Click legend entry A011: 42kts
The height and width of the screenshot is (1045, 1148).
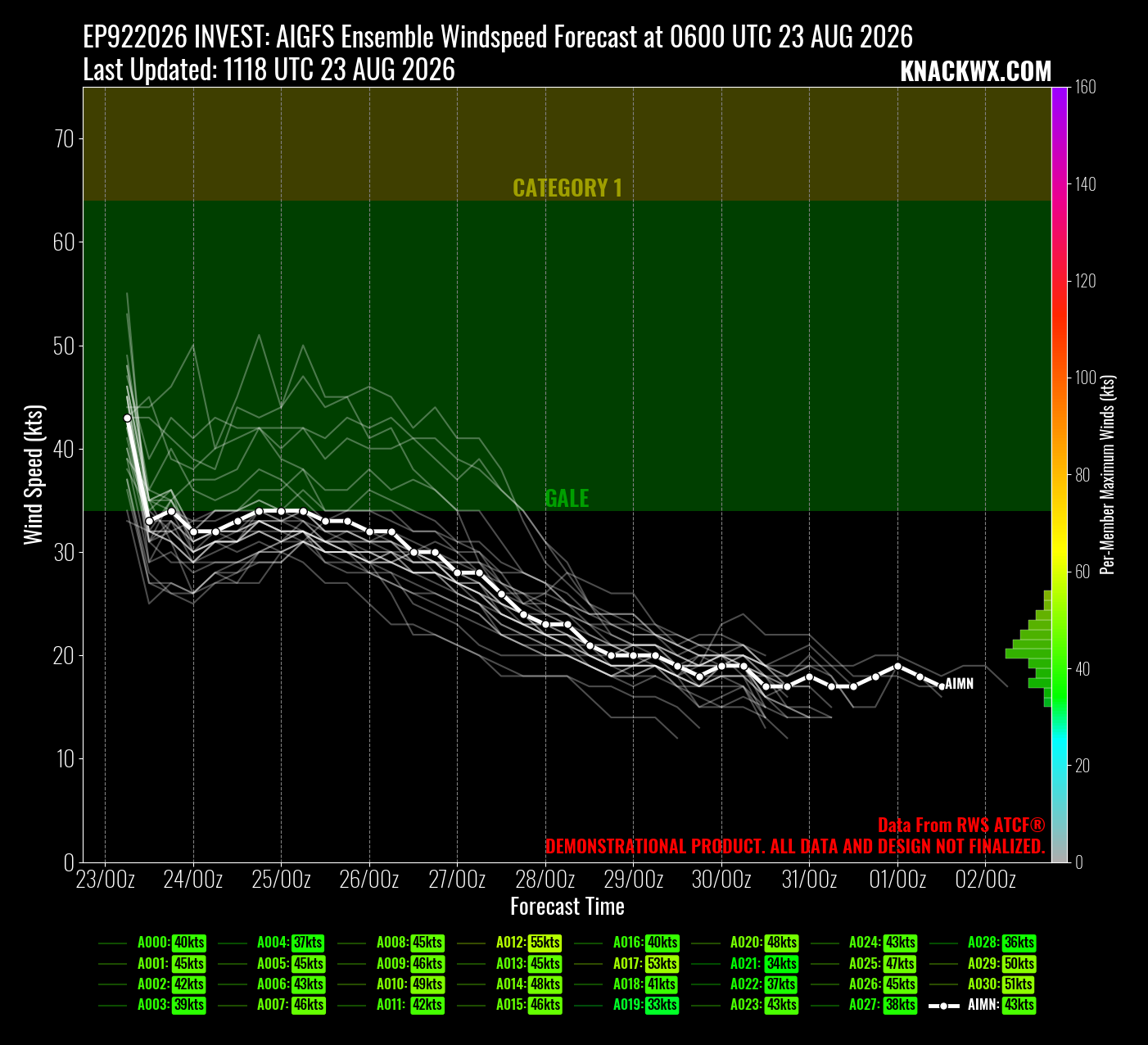pyautogui.click(x=391, y=1005)
